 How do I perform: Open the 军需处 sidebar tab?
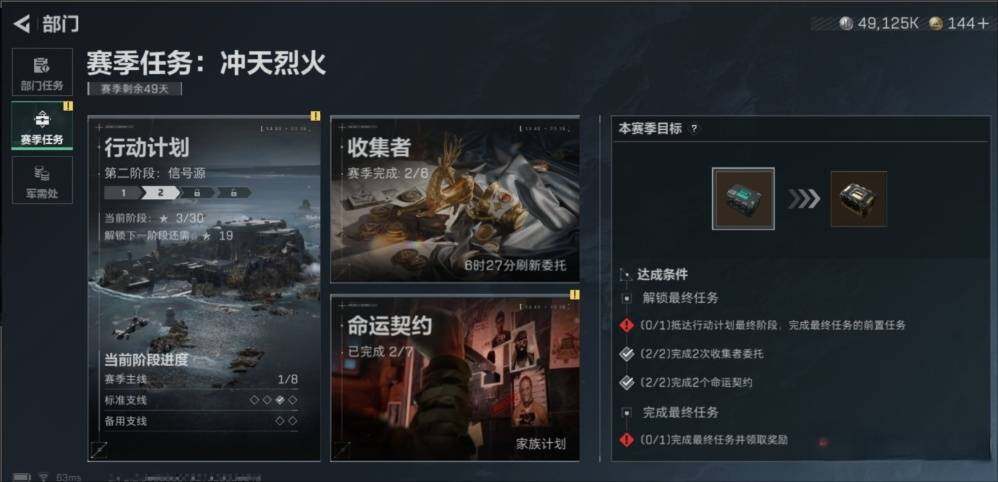42,180
